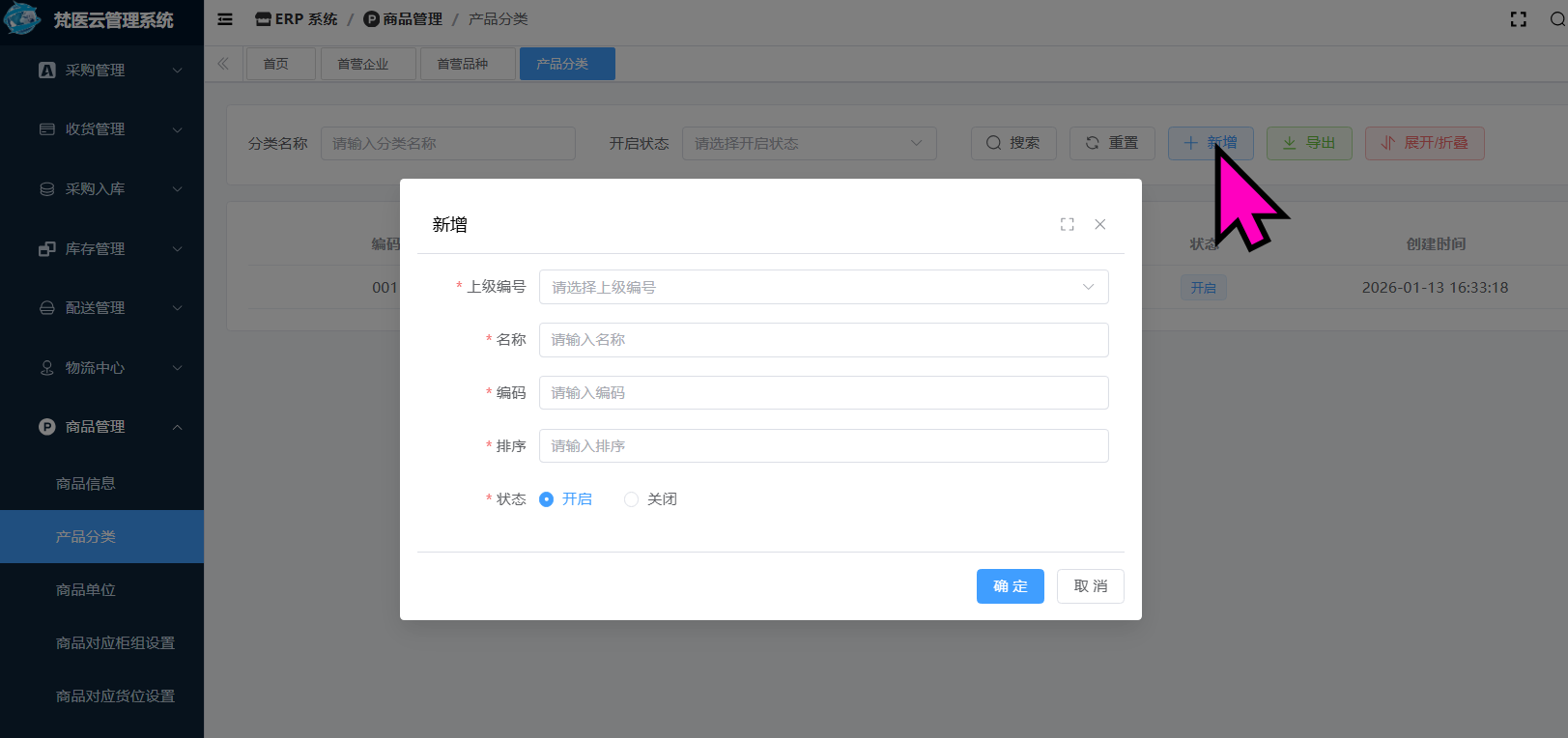Click the 确定 button
This screenshot has width=1568, height=738.
pos(1010,586)
